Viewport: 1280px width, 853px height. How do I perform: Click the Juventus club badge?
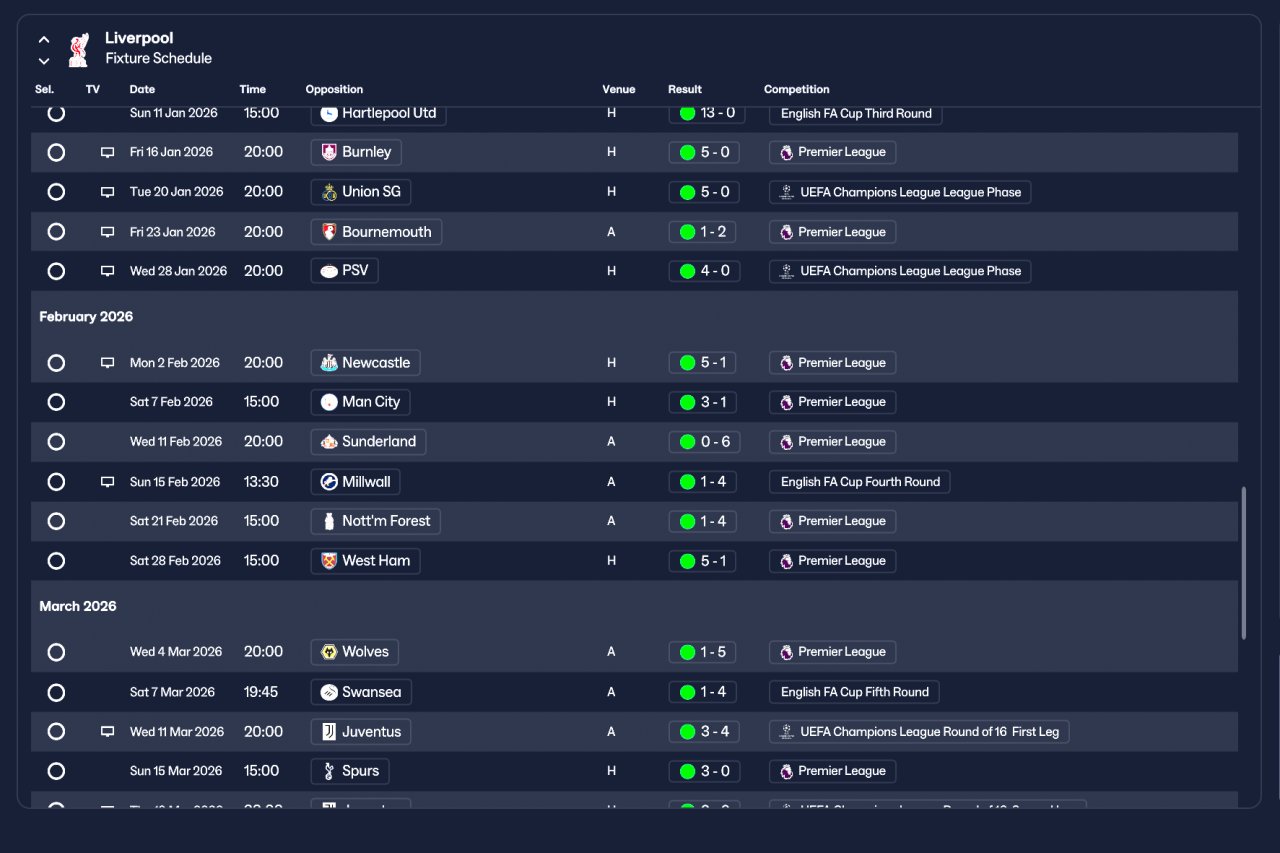[x=328, y=732]
